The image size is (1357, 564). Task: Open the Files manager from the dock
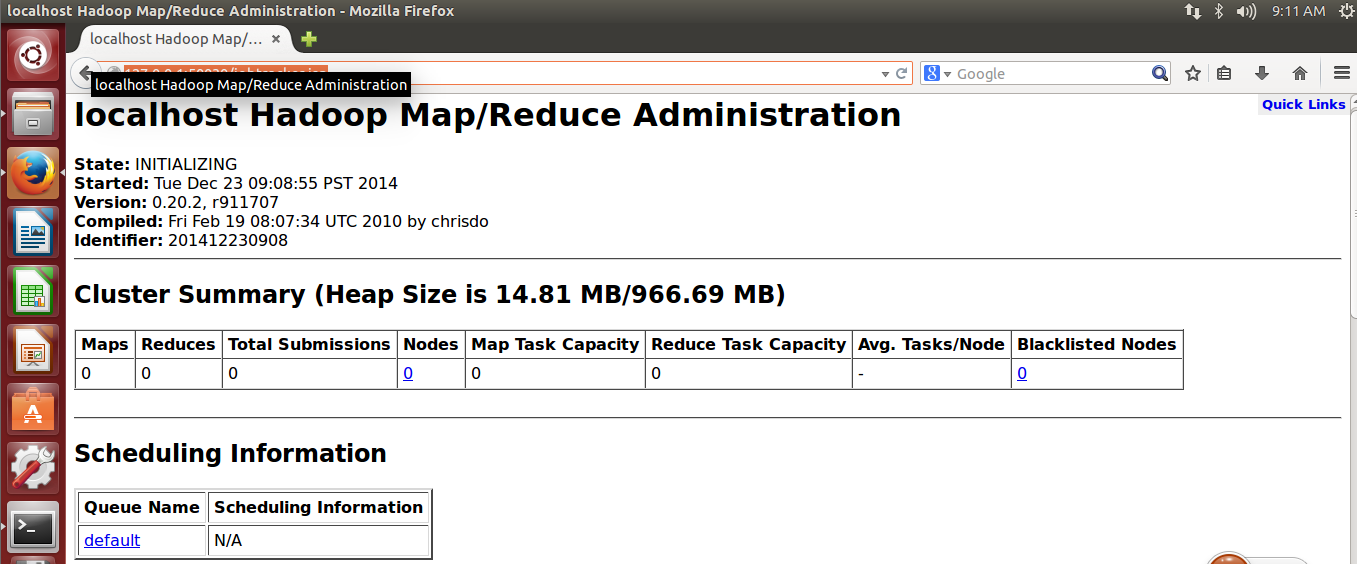point(33,113)
